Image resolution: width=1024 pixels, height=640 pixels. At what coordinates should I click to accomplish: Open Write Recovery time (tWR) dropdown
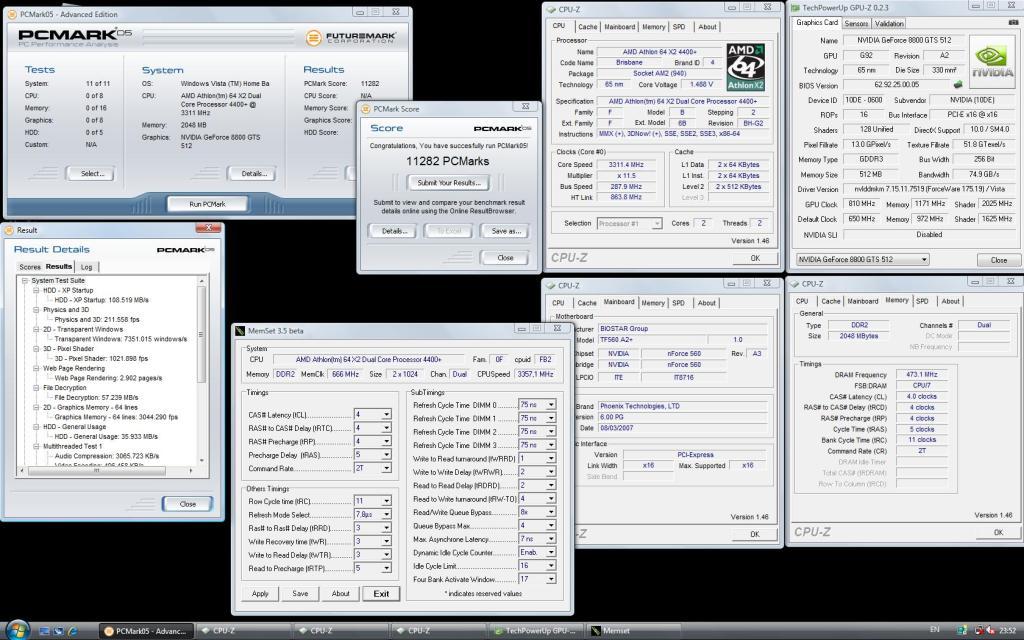coord(387,541)
